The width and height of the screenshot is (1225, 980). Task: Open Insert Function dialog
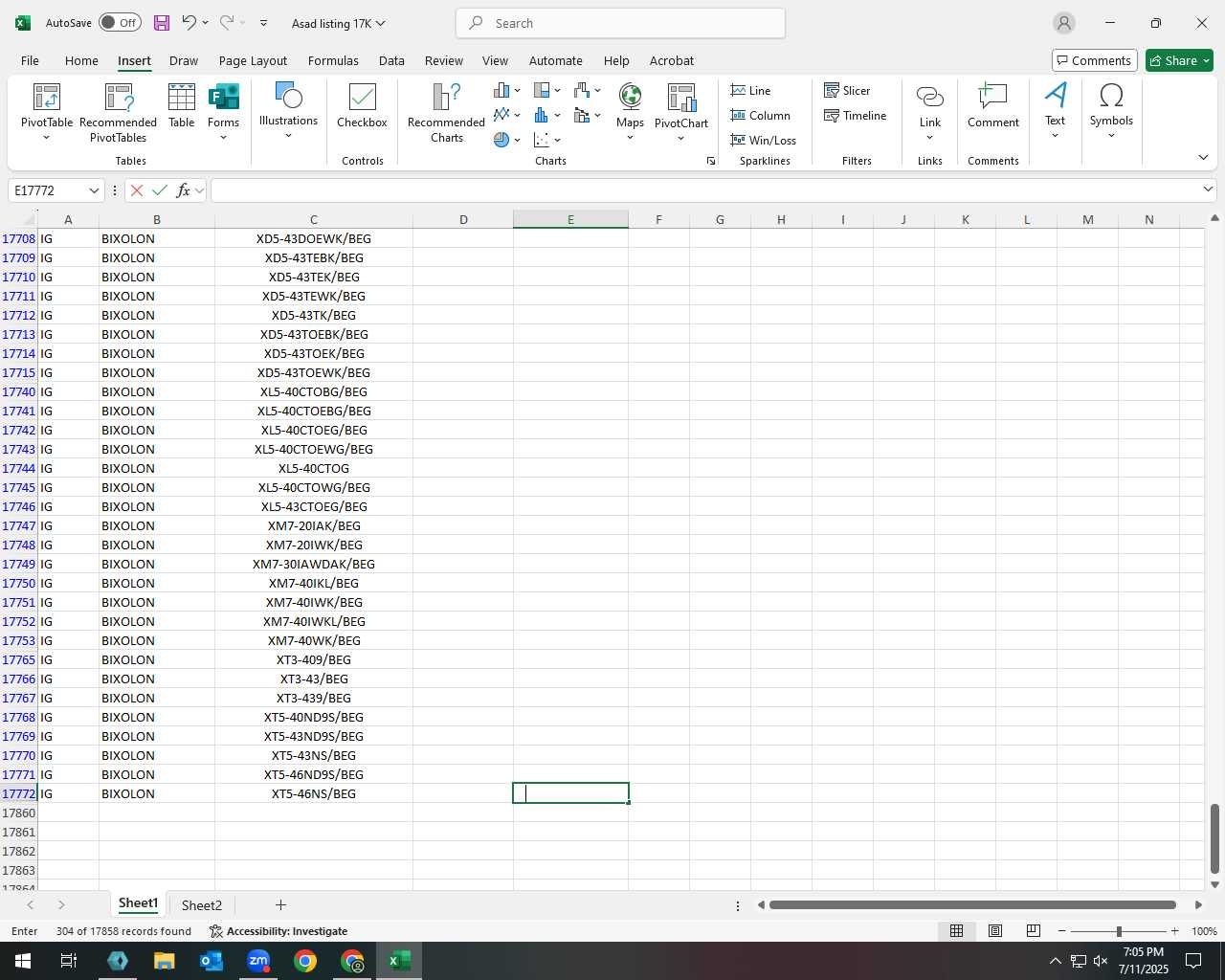(184, 190)
